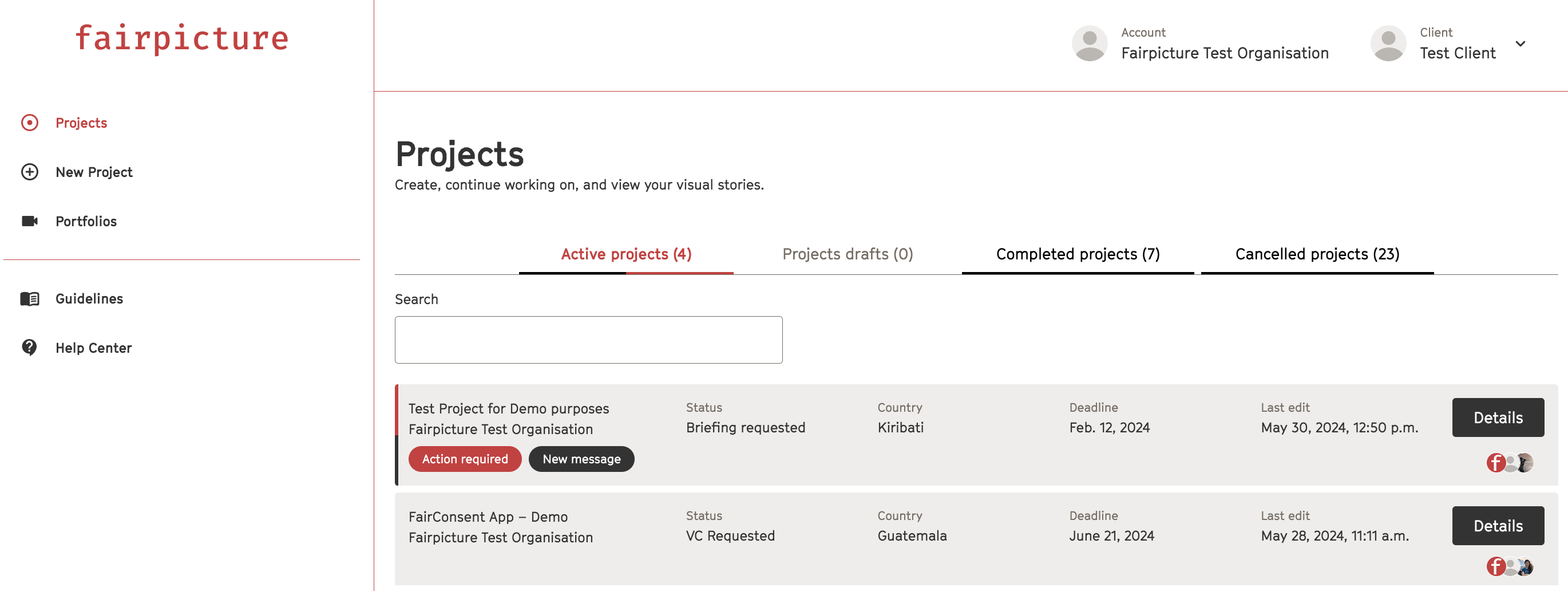This screenshot has width=1568, height=591.
Task: Click the Account avatar icon
Action: pos(1090,44)
